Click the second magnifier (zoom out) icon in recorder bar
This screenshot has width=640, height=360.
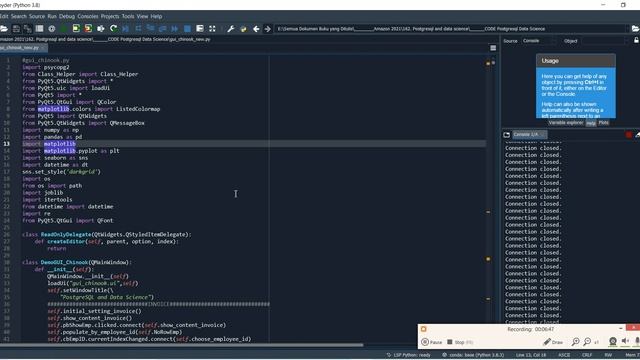click(587, 342)
